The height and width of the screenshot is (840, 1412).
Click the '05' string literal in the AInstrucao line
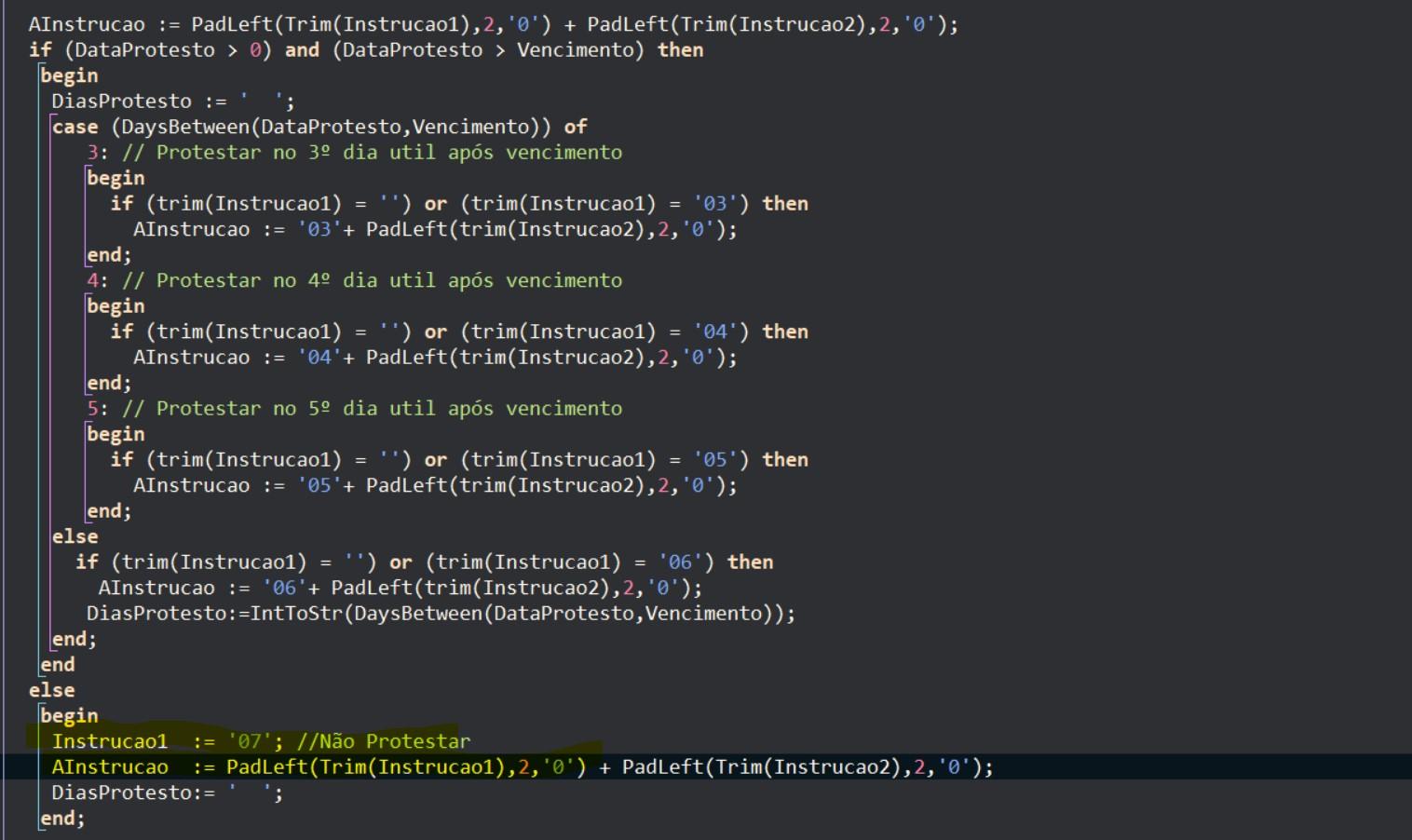point(319,485)
